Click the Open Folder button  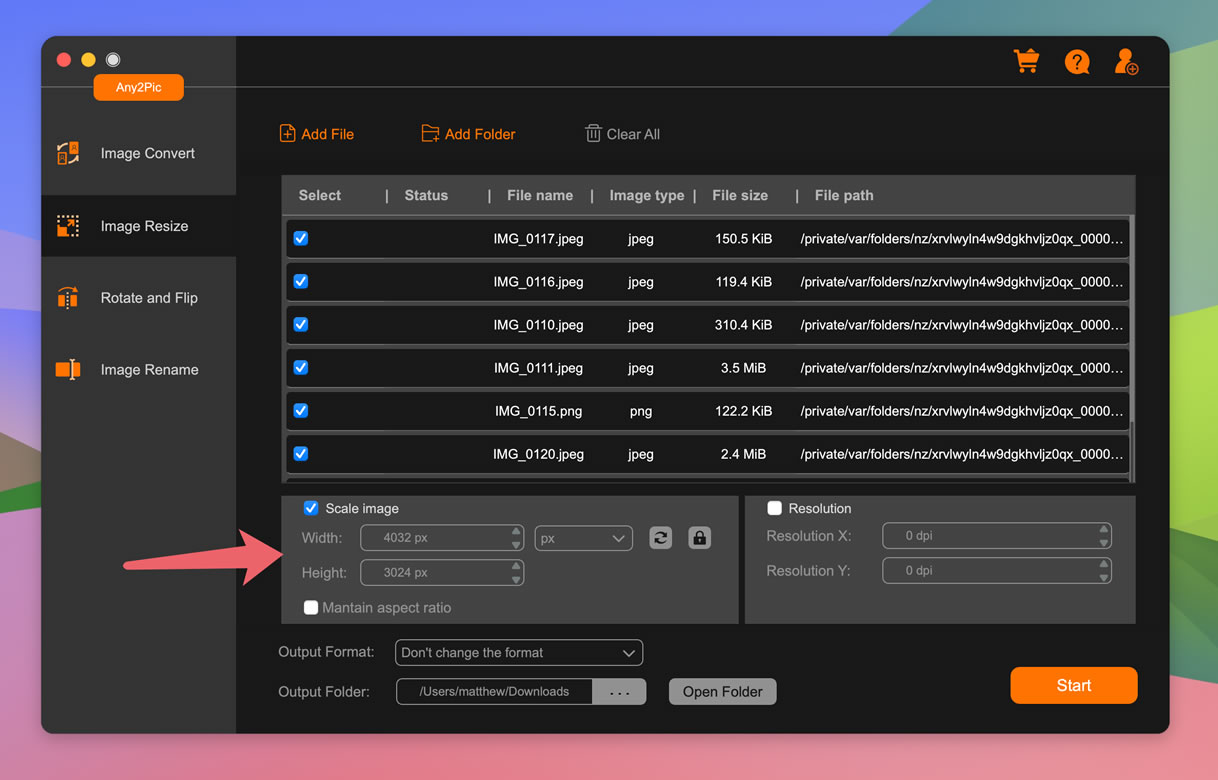tap(722, 692)
